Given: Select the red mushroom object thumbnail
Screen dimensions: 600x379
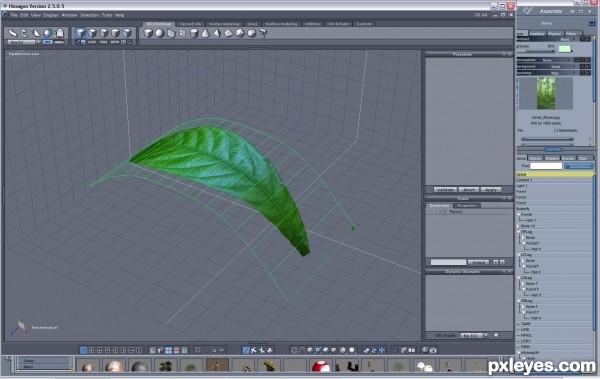Looking at the screenshot, I should coord(321,366).
